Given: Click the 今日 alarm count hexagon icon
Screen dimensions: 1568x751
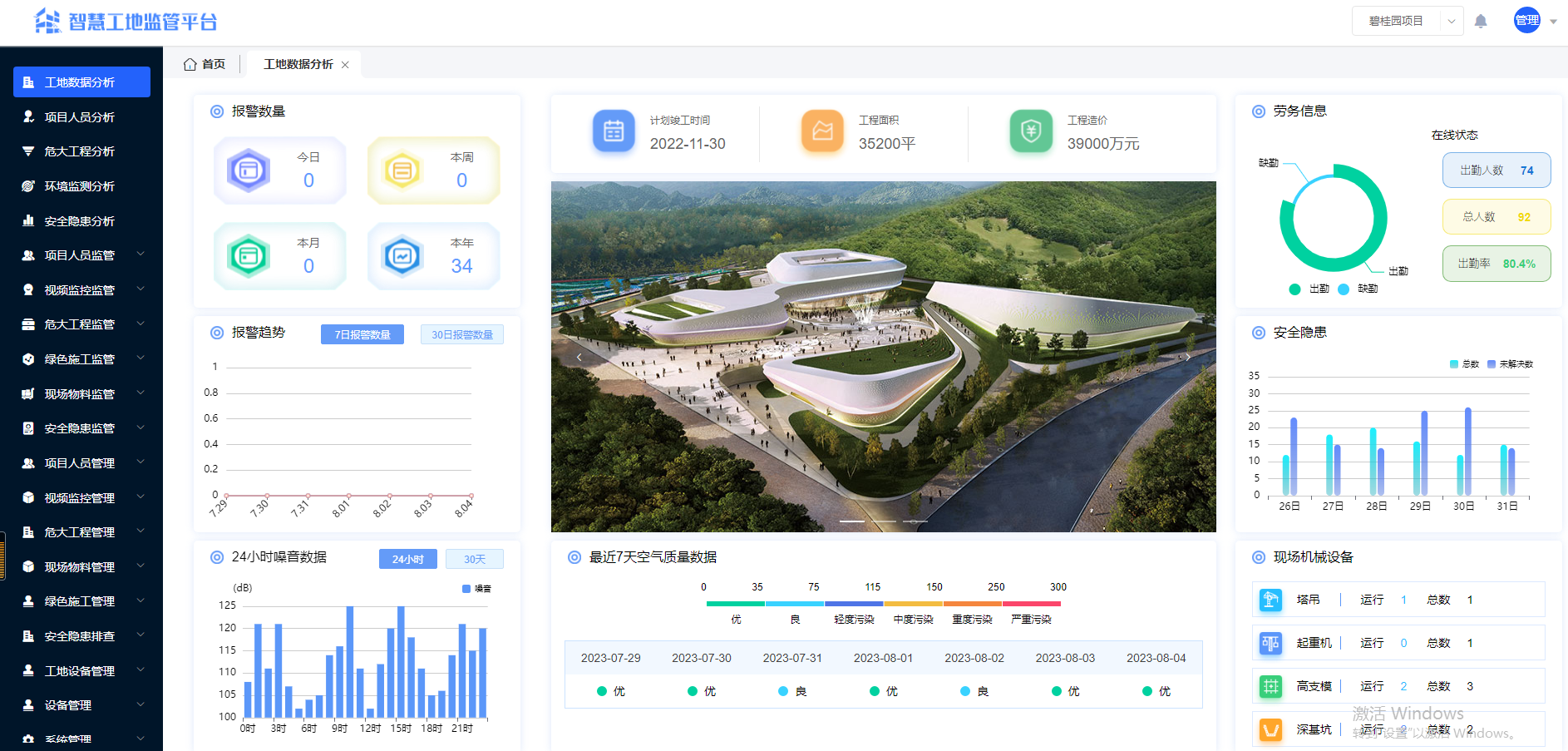Looking at the screenshot, I should [249, 170].
